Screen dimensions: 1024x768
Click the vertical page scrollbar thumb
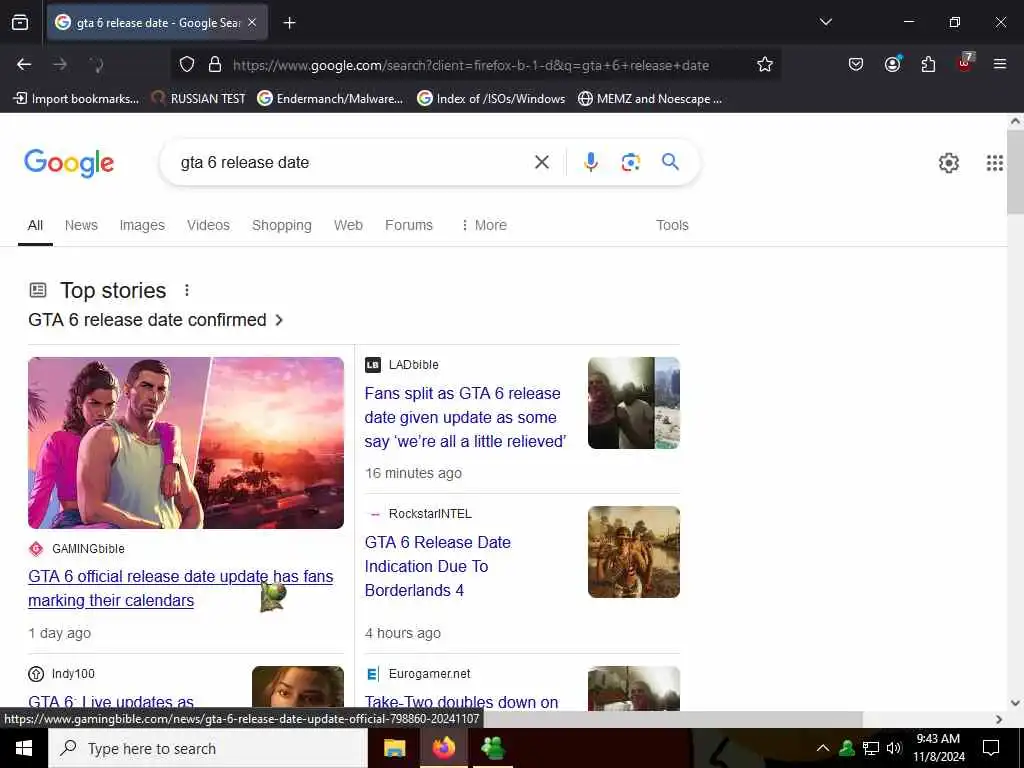coord(1015,172)
